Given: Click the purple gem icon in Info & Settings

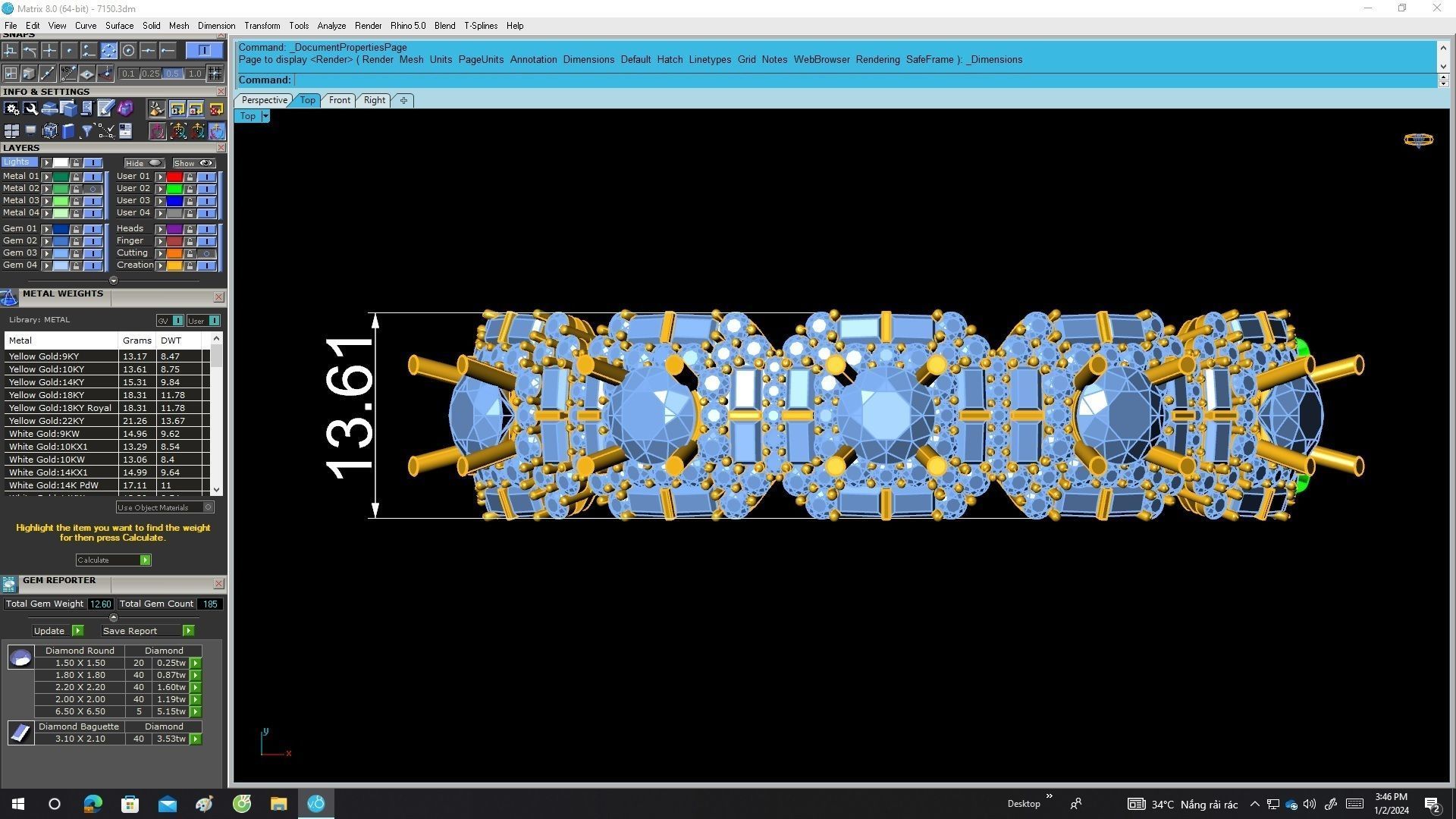Looking at the screenshot, I should pos(125,109).
